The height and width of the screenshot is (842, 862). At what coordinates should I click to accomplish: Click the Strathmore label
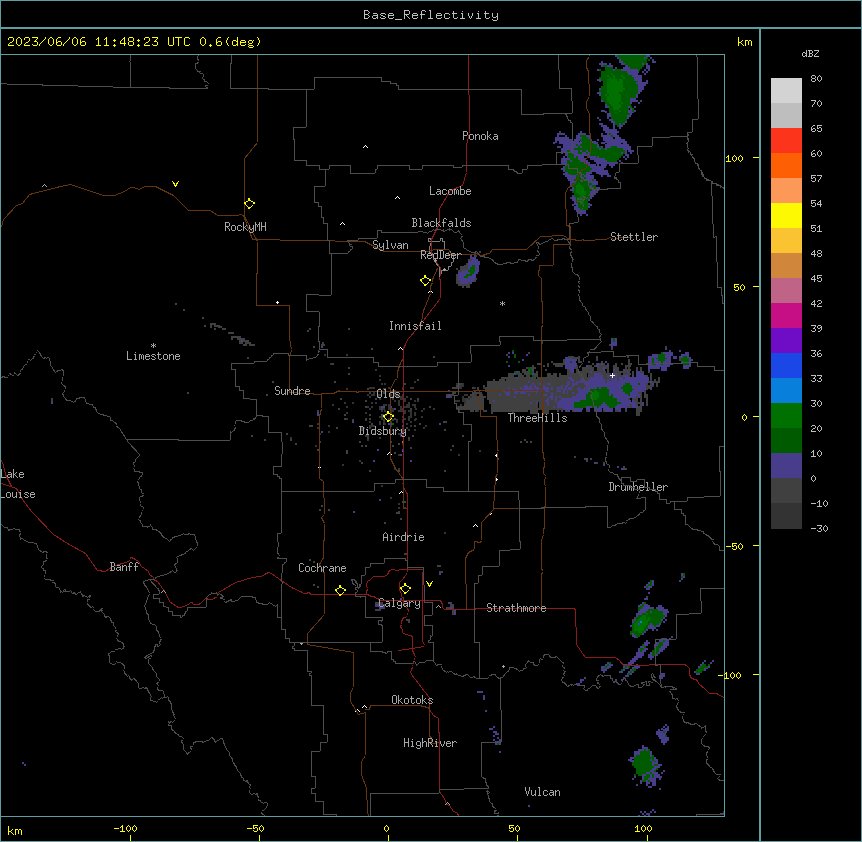516,608
